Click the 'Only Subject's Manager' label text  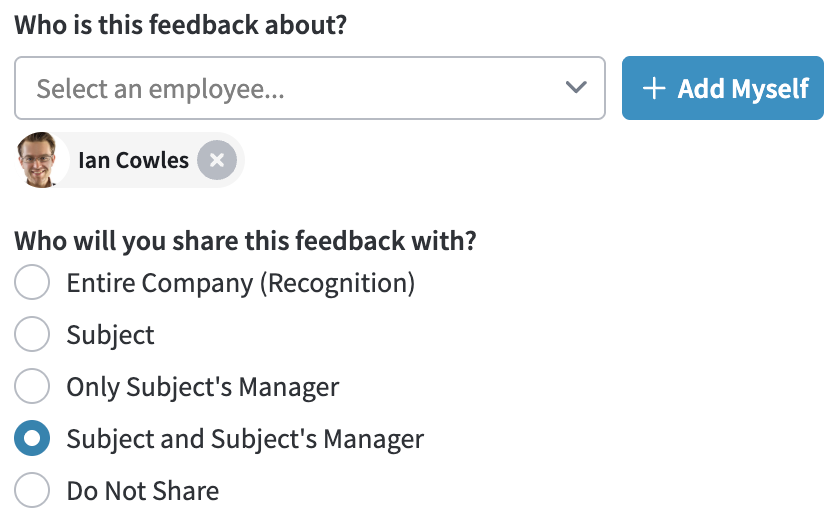point(203,388)
